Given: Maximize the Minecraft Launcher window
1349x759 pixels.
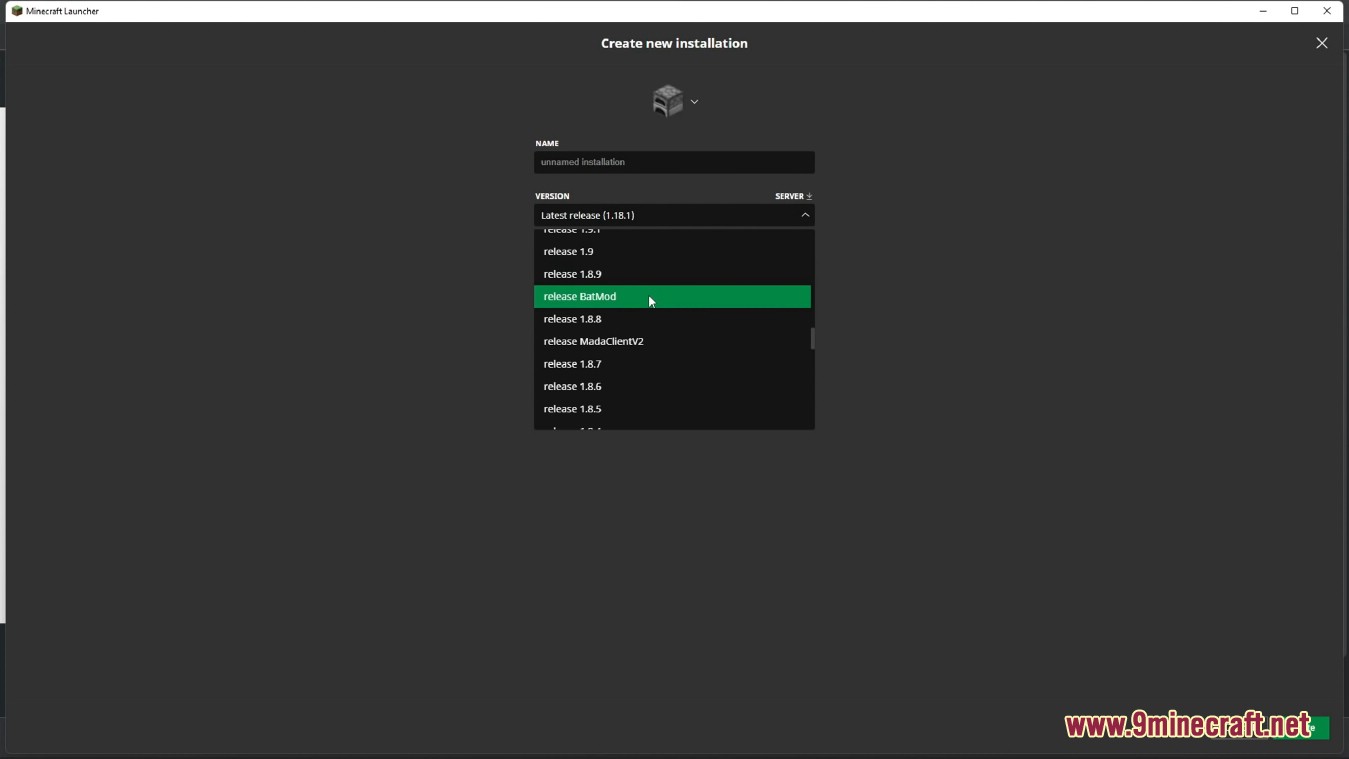Looking at the screenshot, I should click(x=1295, y=11).
